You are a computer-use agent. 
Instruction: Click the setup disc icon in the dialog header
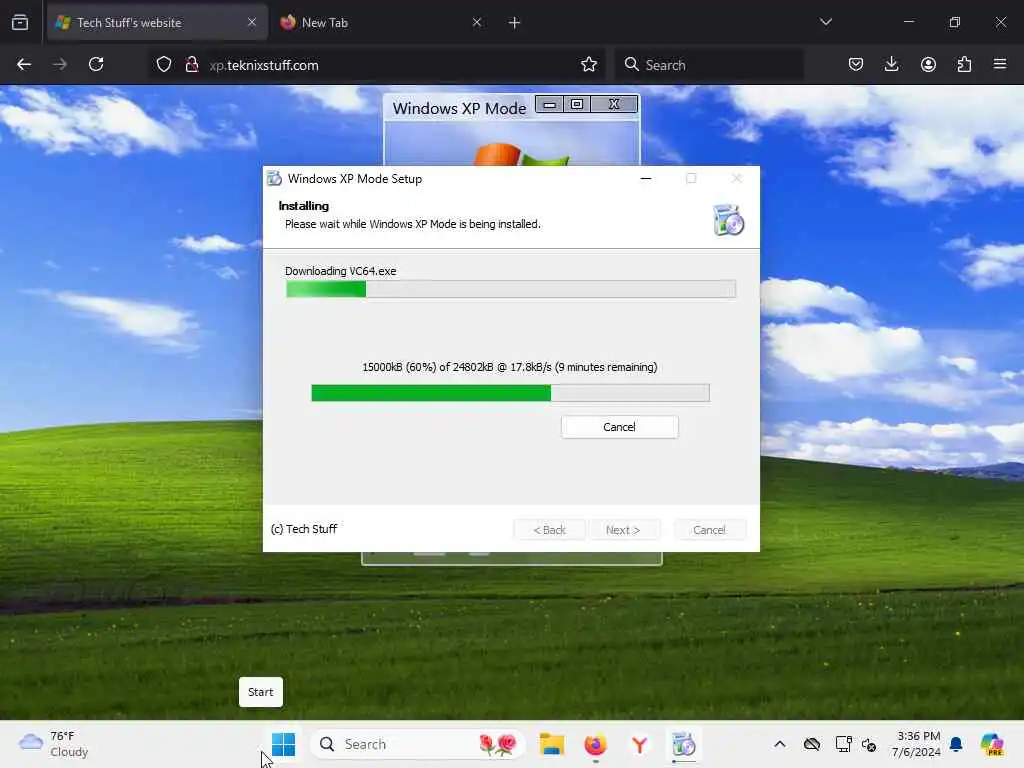(728, 220)
